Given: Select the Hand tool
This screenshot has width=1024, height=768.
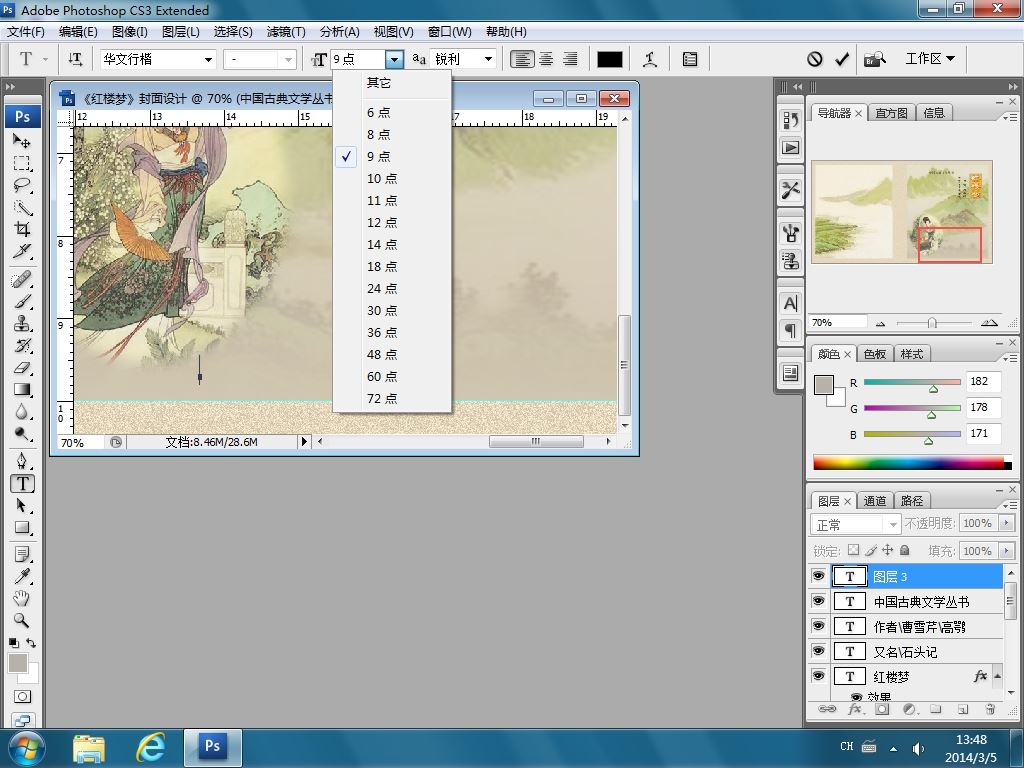Looking at the screenshot, I should click(22, 599).
